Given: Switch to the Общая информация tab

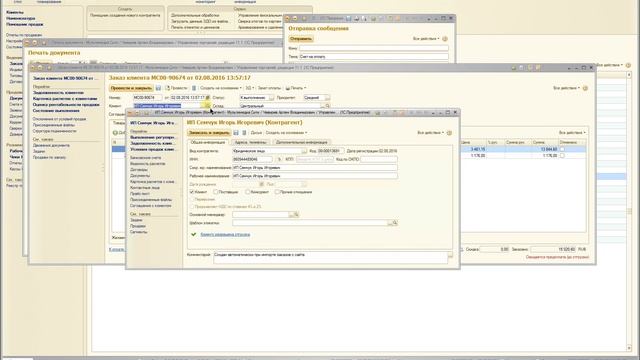Looking at the screenshot, I should point(208,142).
